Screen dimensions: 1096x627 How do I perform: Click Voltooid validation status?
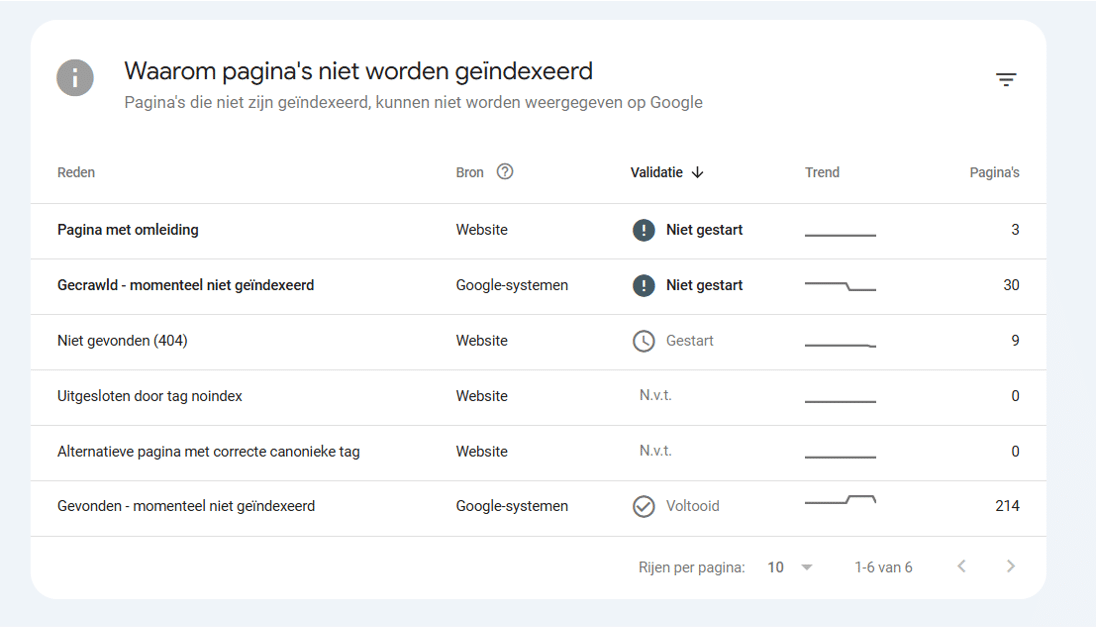[x=693, y=506]
